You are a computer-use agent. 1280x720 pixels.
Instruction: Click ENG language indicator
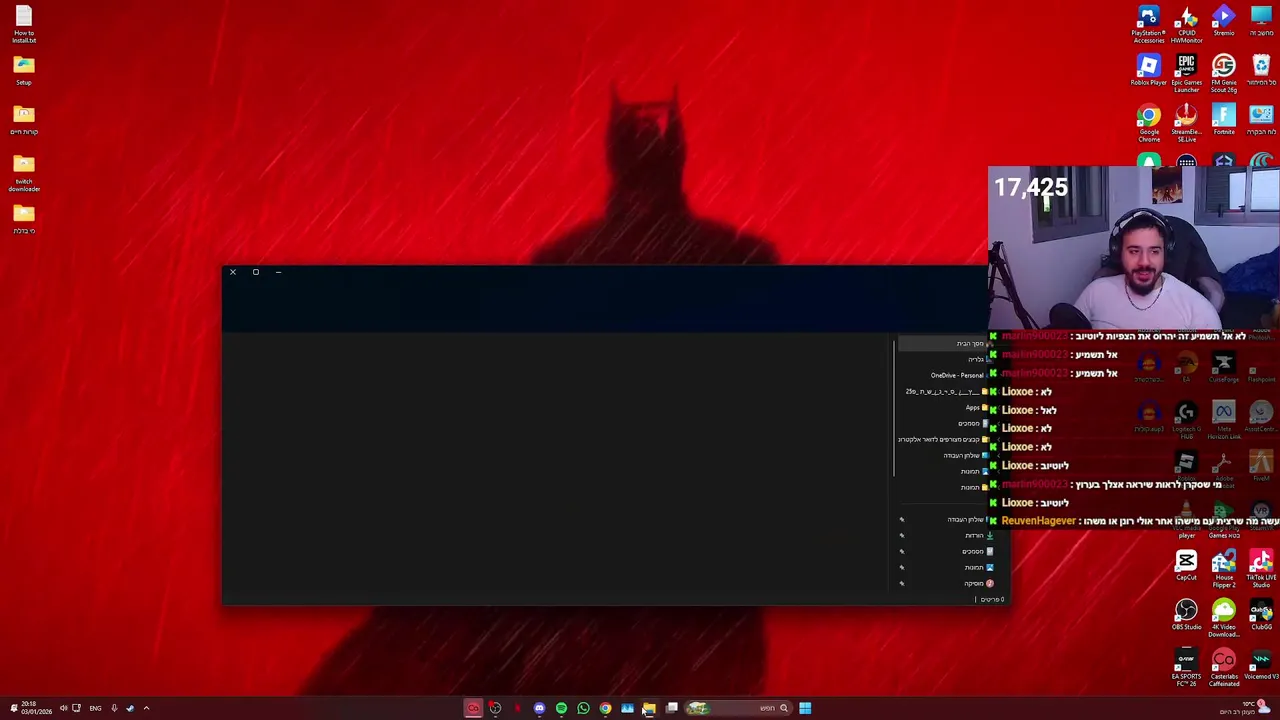95,708
